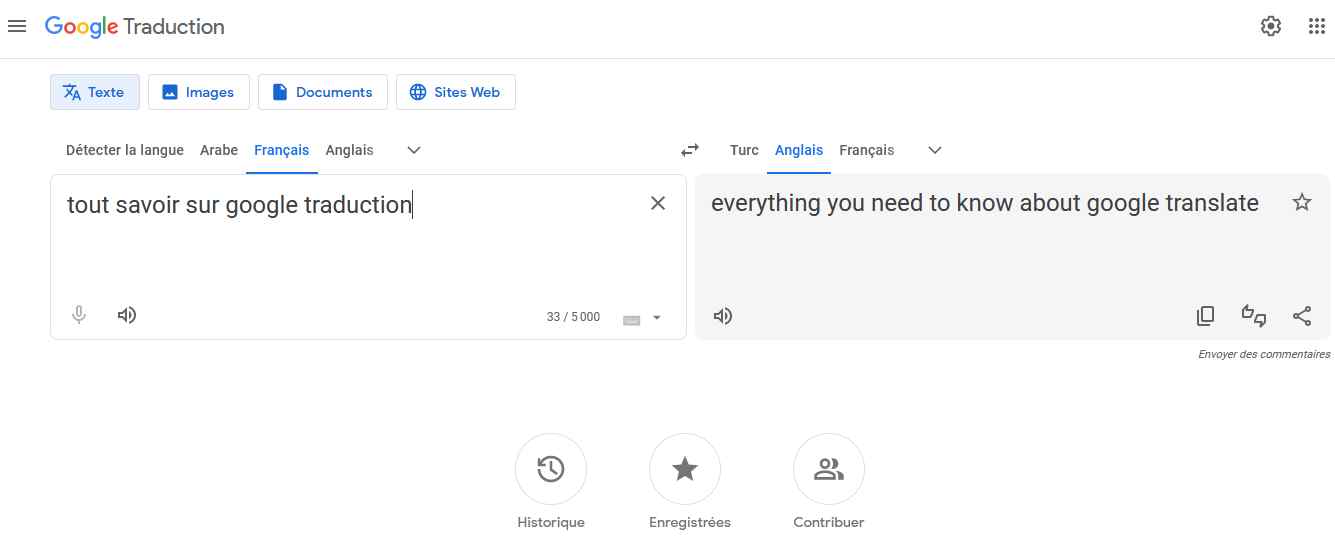This screenshot has height=551, width=1335.
Task: Open the hamburger main menu
Action: pos(17,26)
